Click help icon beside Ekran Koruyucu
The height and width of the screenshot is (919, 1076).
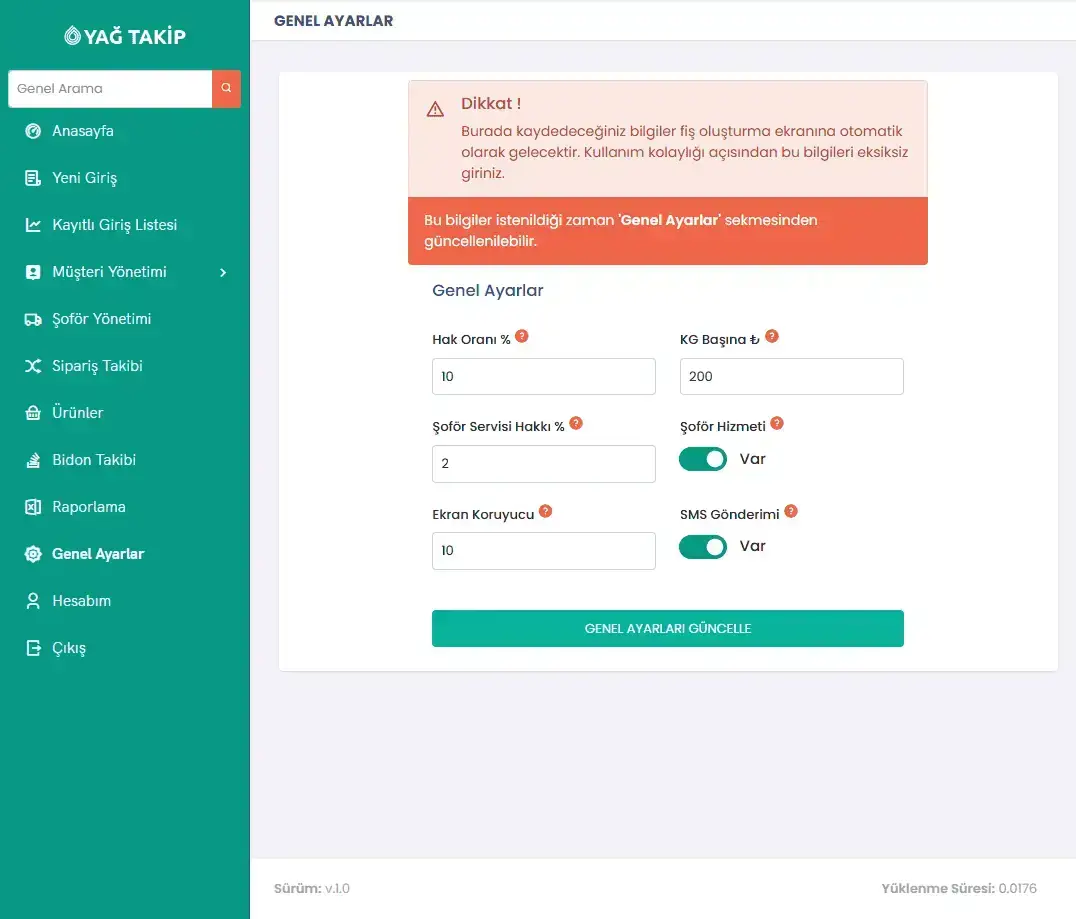tap(546, 511)
